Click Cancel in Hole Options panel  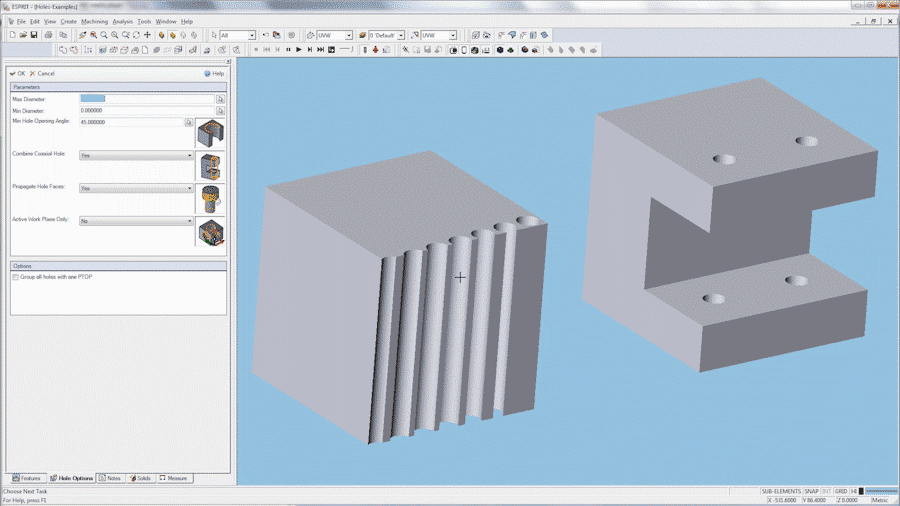(x=42, y=73)
